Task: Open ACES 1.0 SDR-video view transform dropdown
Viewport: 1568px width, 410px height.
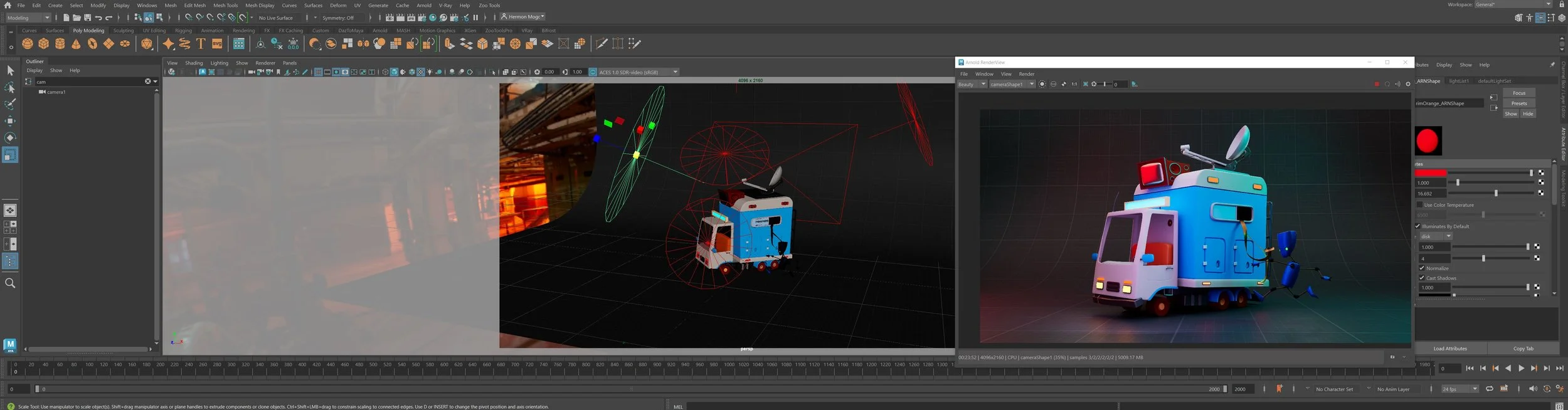Action: point(638,72)
